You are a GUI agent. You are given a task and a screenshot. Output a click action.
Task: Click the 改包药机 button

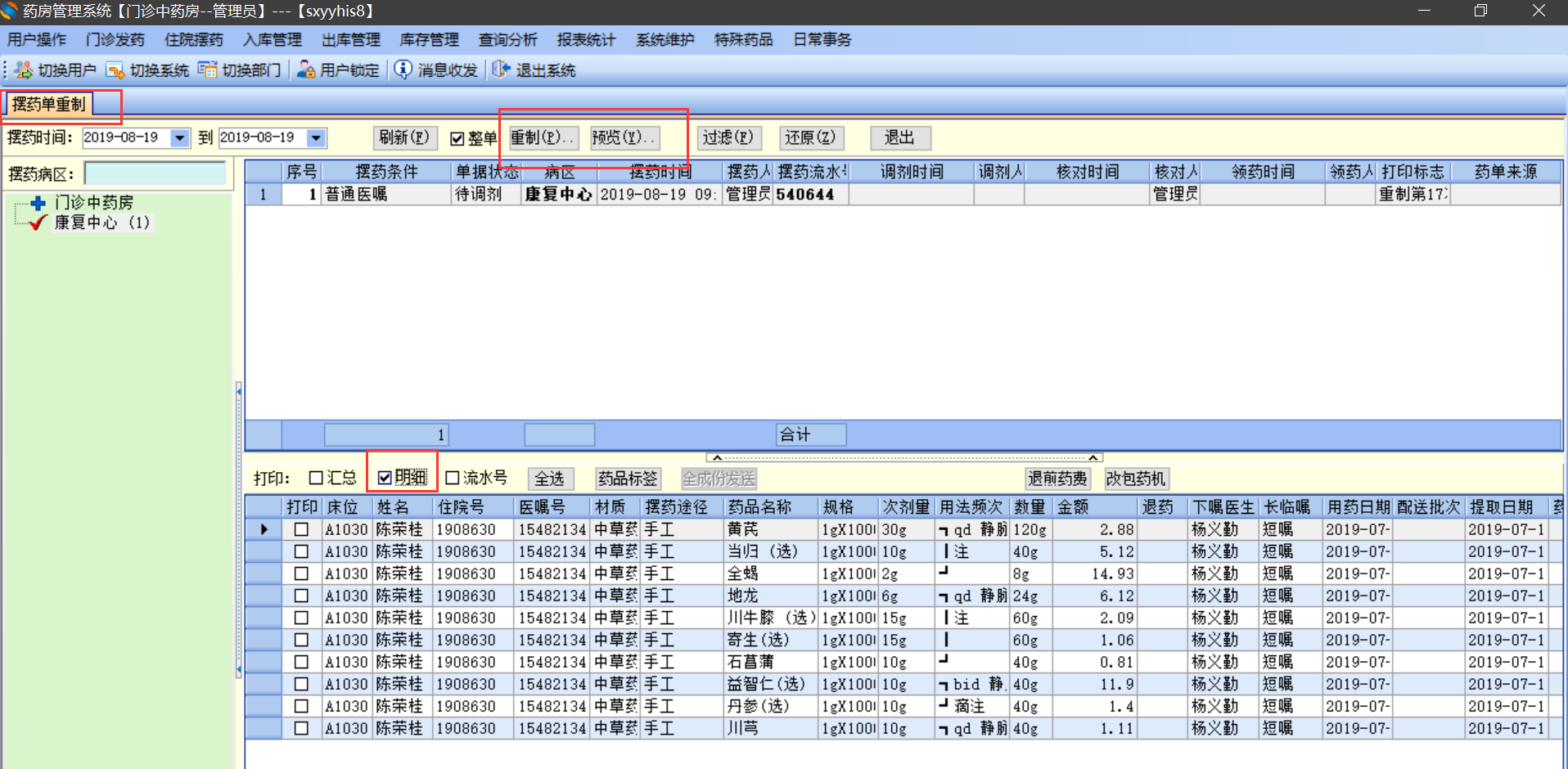(1136, 479)
